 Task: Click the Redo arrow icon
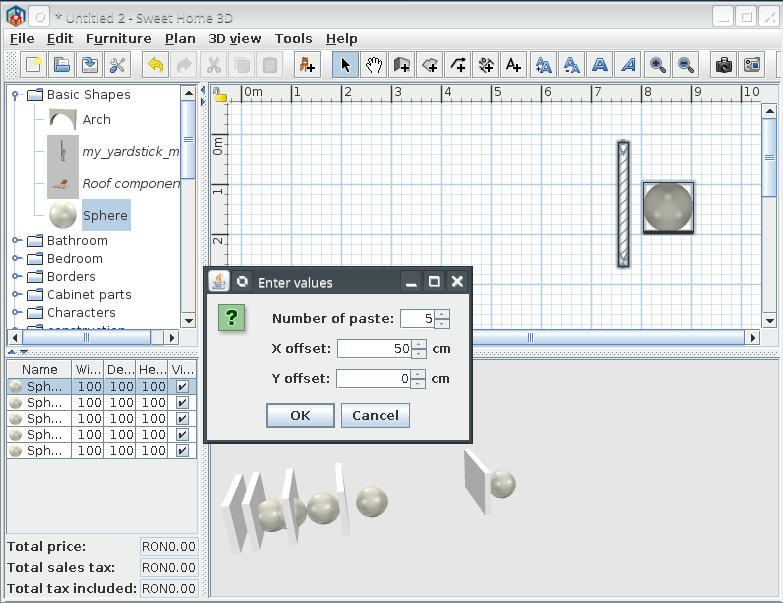(x=184, y=65)
